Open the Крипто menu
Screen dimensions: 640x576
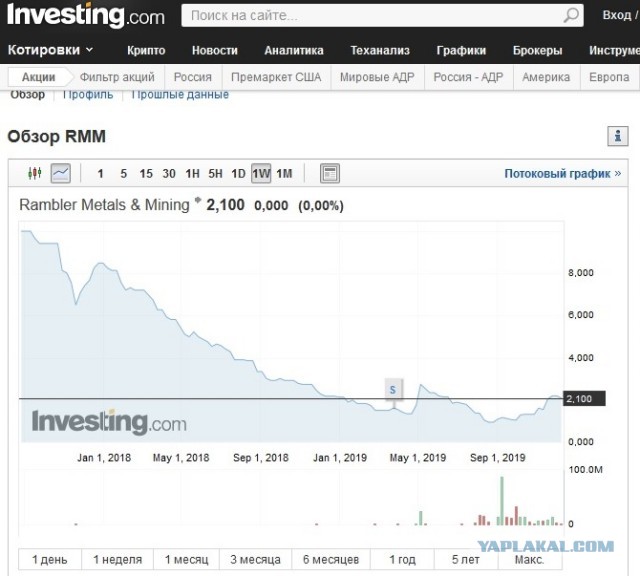click(146, 50)
